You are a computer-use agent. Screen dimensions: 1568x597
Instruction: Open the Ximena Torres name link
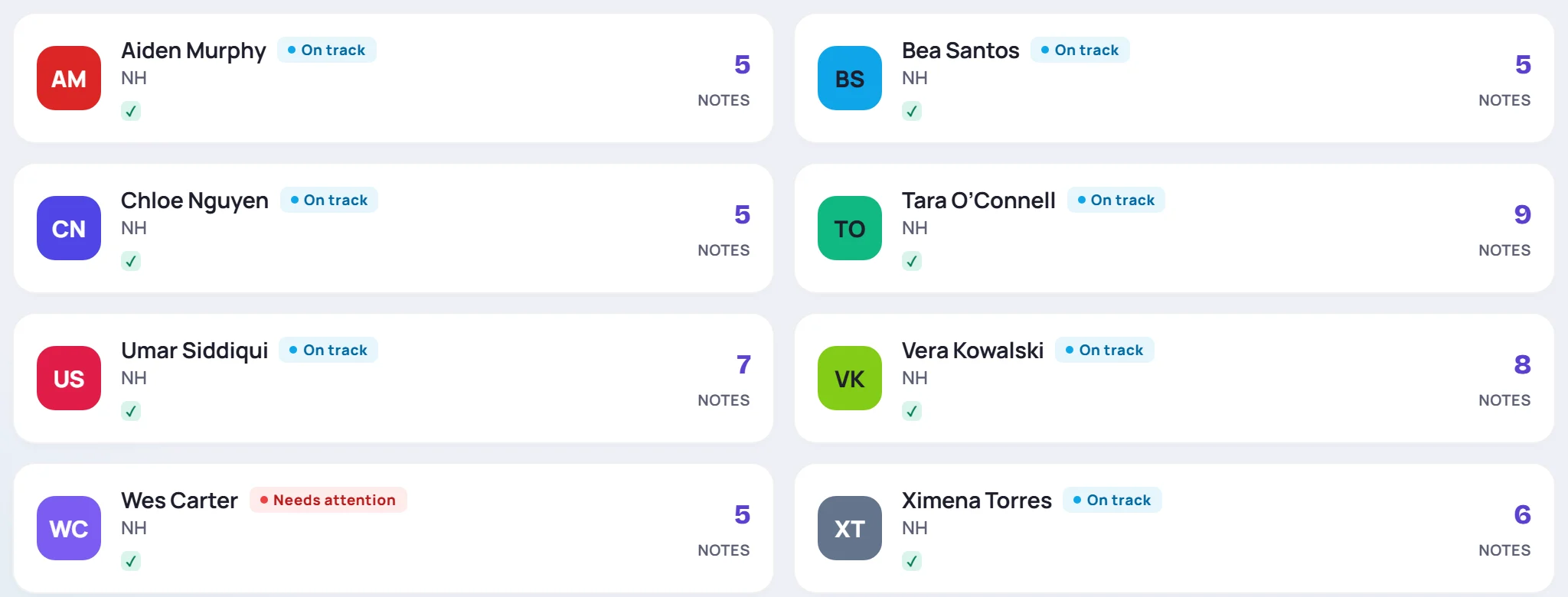point(977,501)
